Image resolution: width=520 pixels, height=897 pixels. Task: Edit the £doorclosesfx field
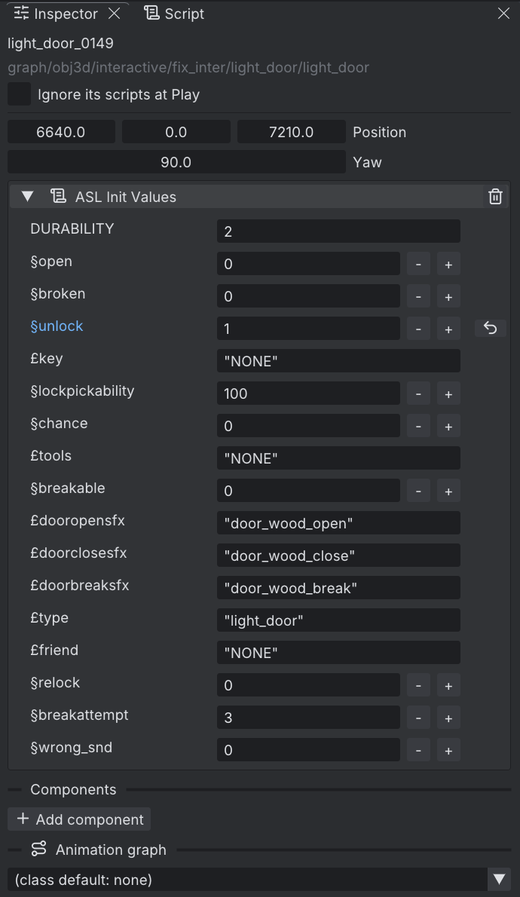pos(339,555)
